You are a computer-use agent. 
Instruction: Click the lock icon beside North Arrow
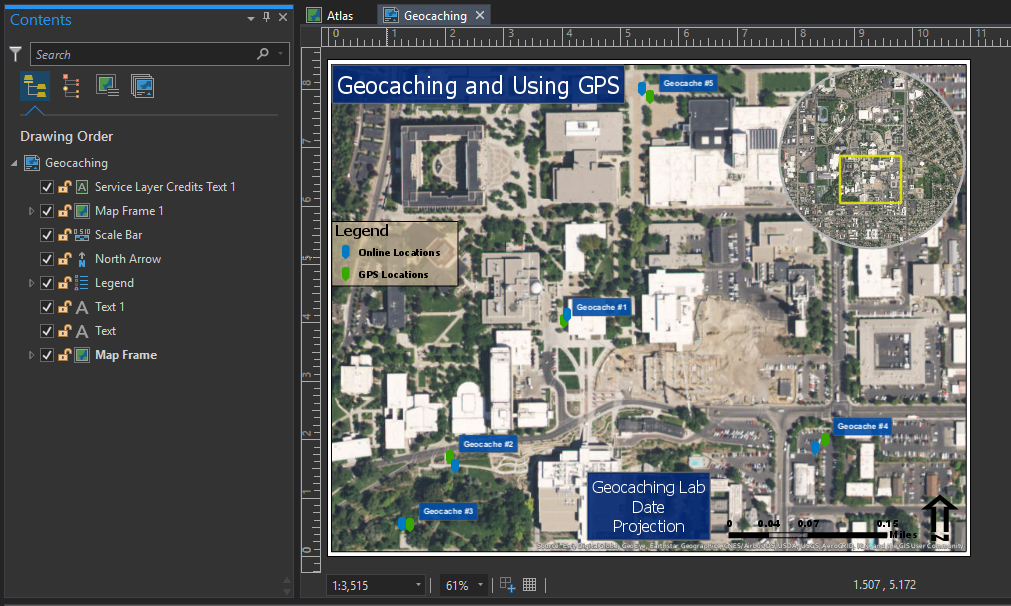click(x=63, y=259)
